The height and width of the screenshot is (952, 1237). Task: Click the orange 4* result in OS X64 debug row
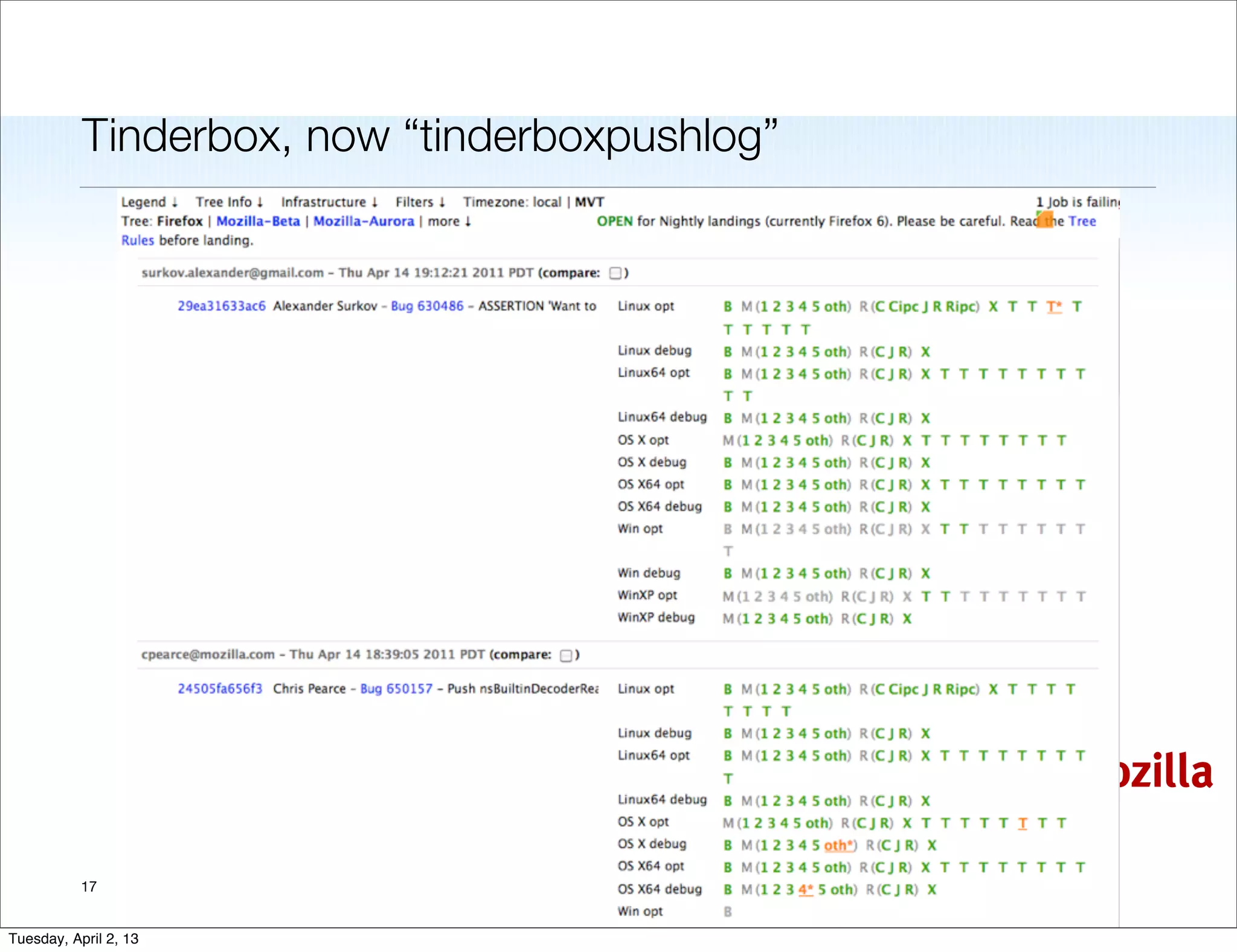click(806, 890)
